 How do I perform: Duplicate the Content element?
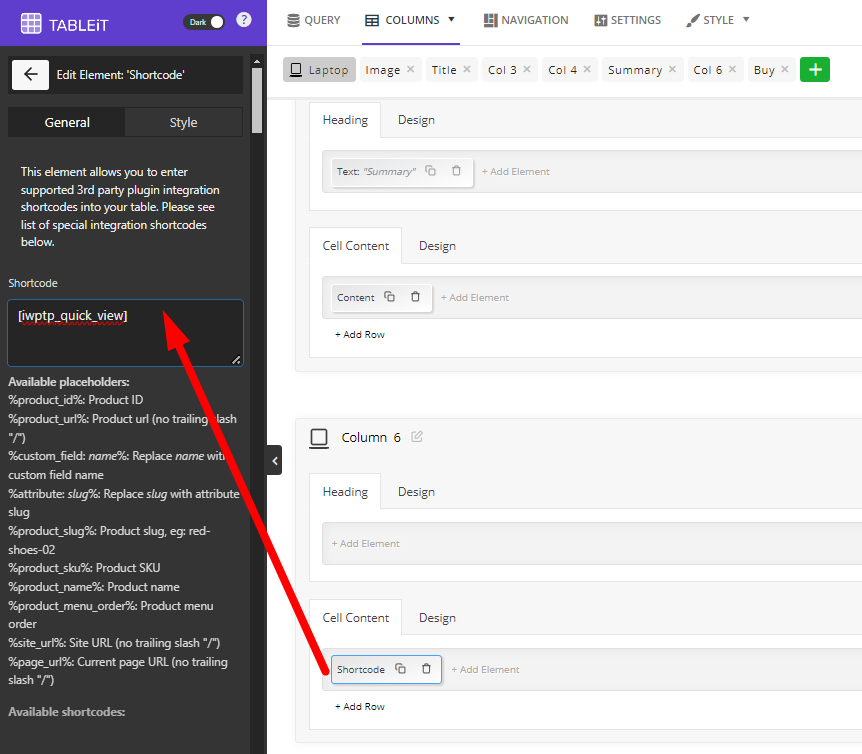389,297
